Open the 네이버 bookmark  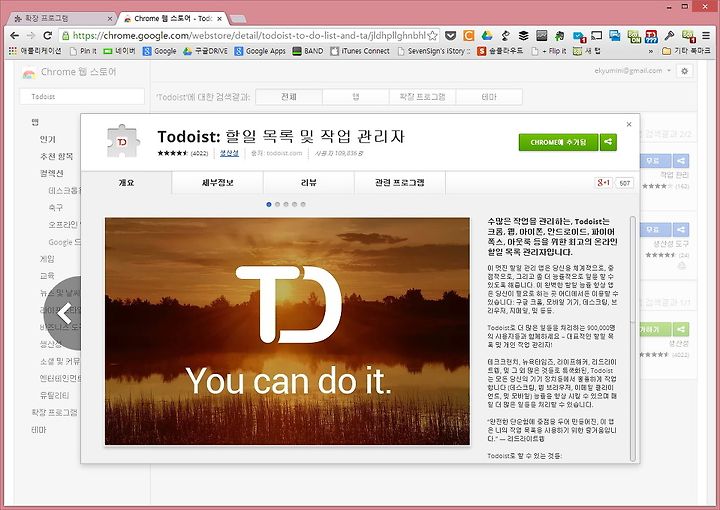(x=119, y=51)
